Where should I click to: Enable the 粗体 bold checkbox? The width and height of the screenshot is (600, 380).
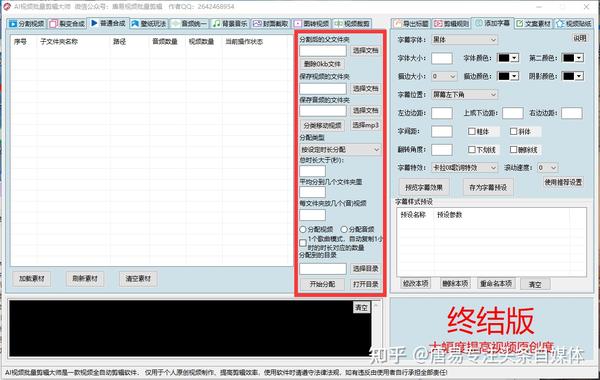coord(472,131)
